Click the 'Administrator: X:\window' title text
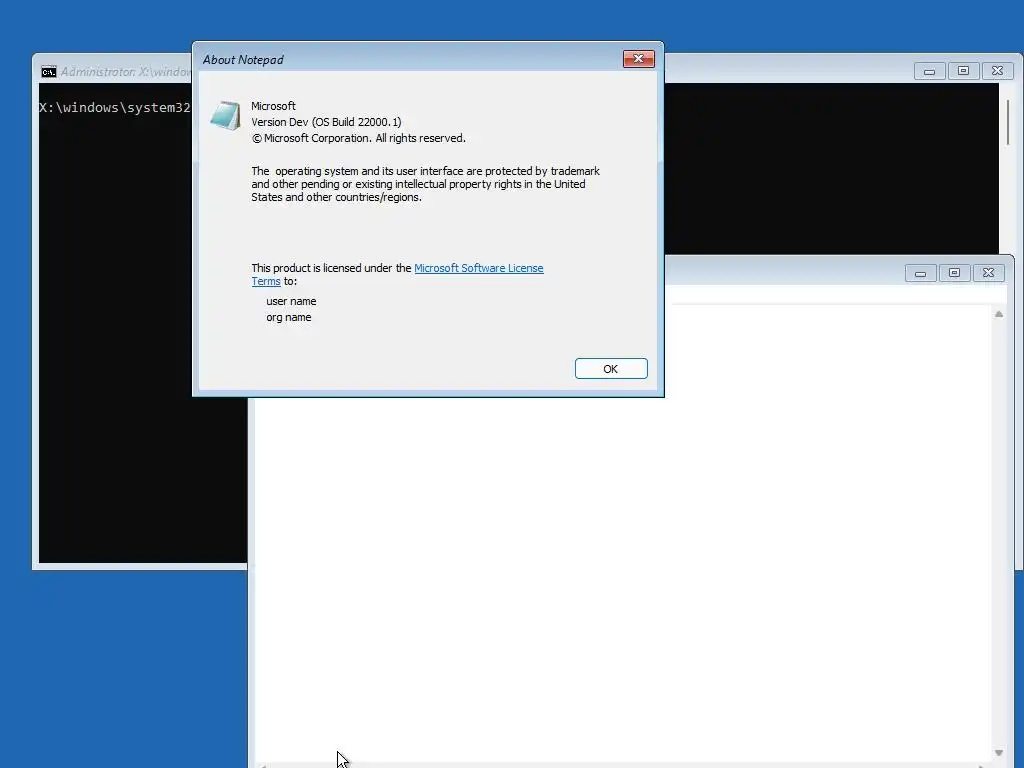 (125, 72)
